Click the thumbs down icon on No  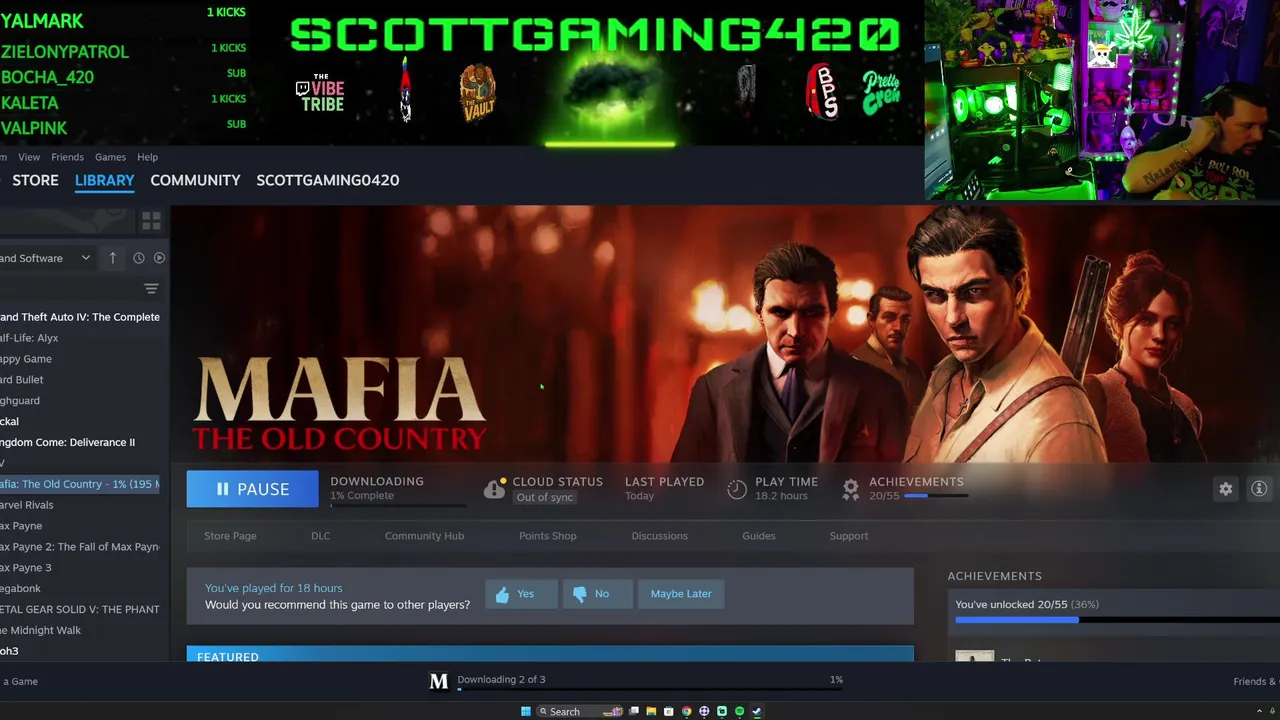(580, 594)
